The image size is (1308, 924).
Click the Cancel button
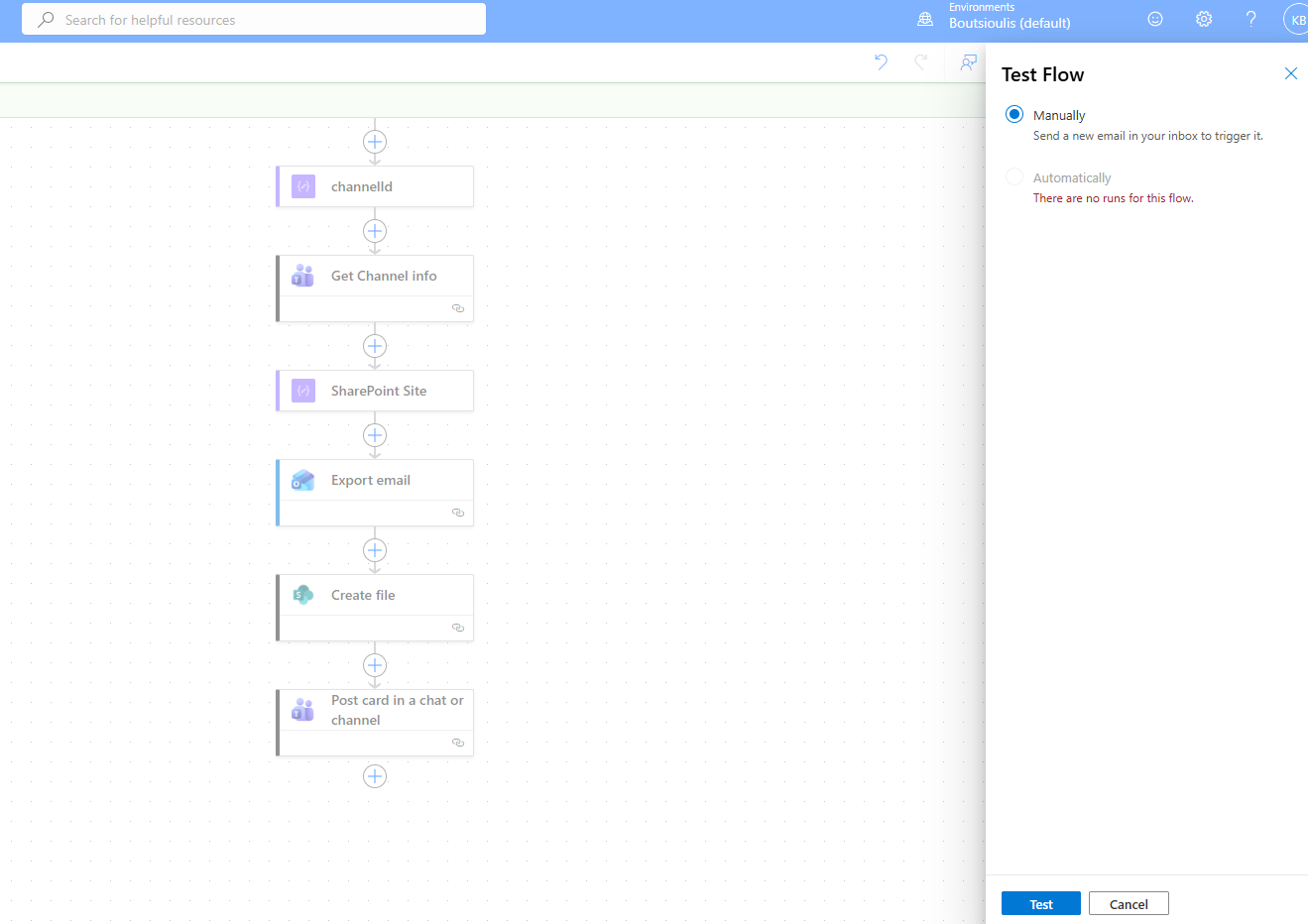pos(1129,904)
